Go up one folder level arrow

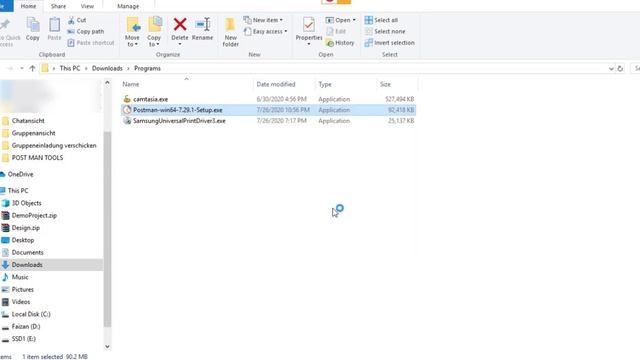click(x=32, y=68)
